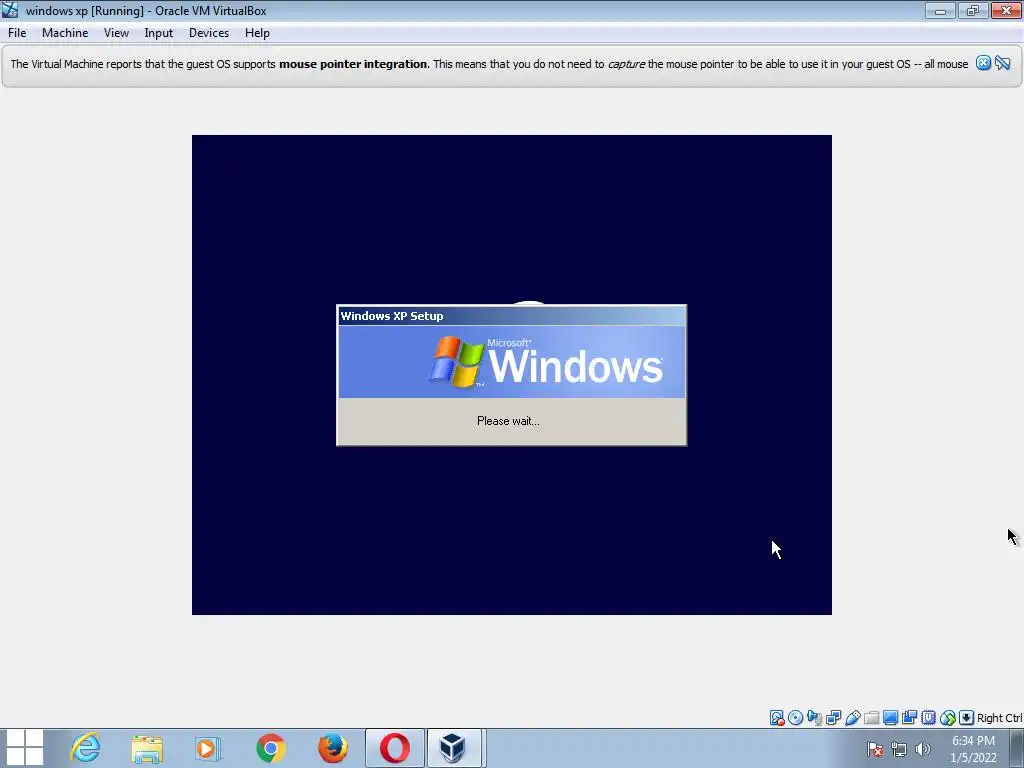Image resolution: width=1024 pixels, height=768 pixels.
Task: Click the network tray icon
Action: pyautogui.click(x=899, y=749)
